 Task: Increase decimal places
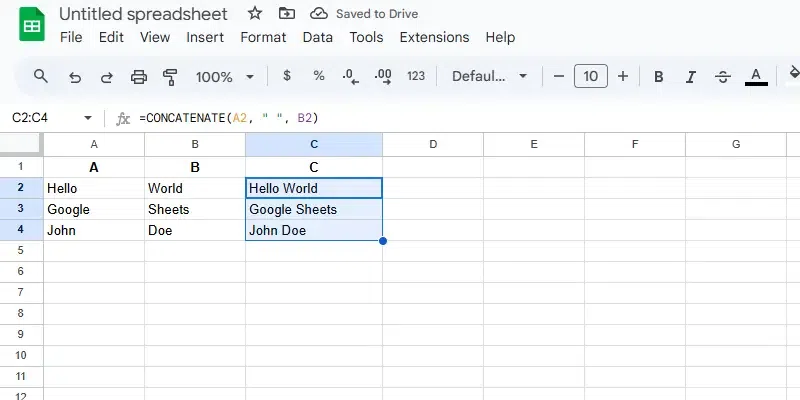[382, 76]
